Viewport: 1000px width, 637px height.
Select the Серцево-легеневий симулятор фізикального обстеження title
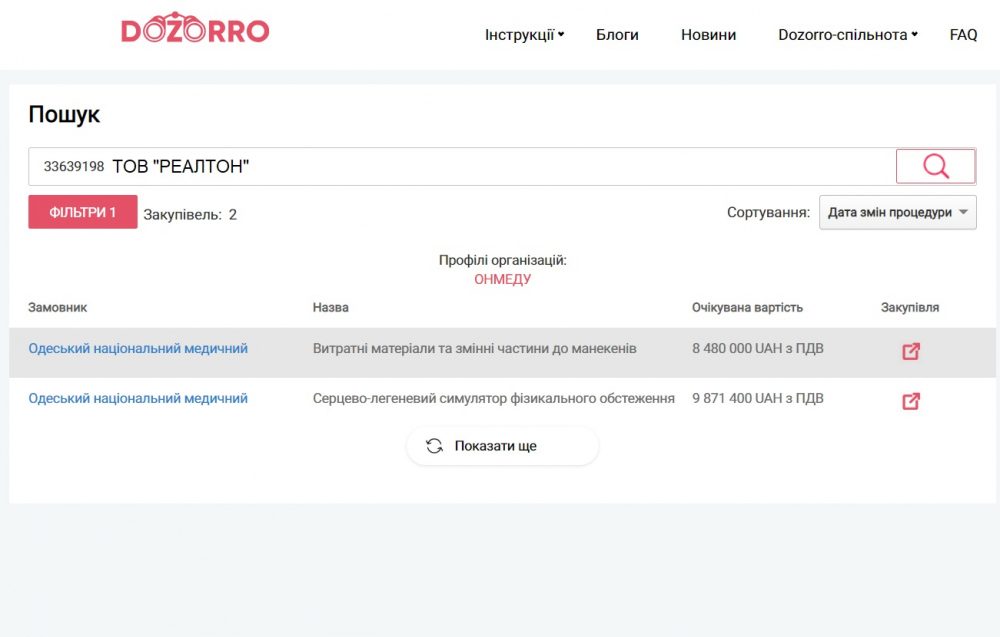click(493, 399)
